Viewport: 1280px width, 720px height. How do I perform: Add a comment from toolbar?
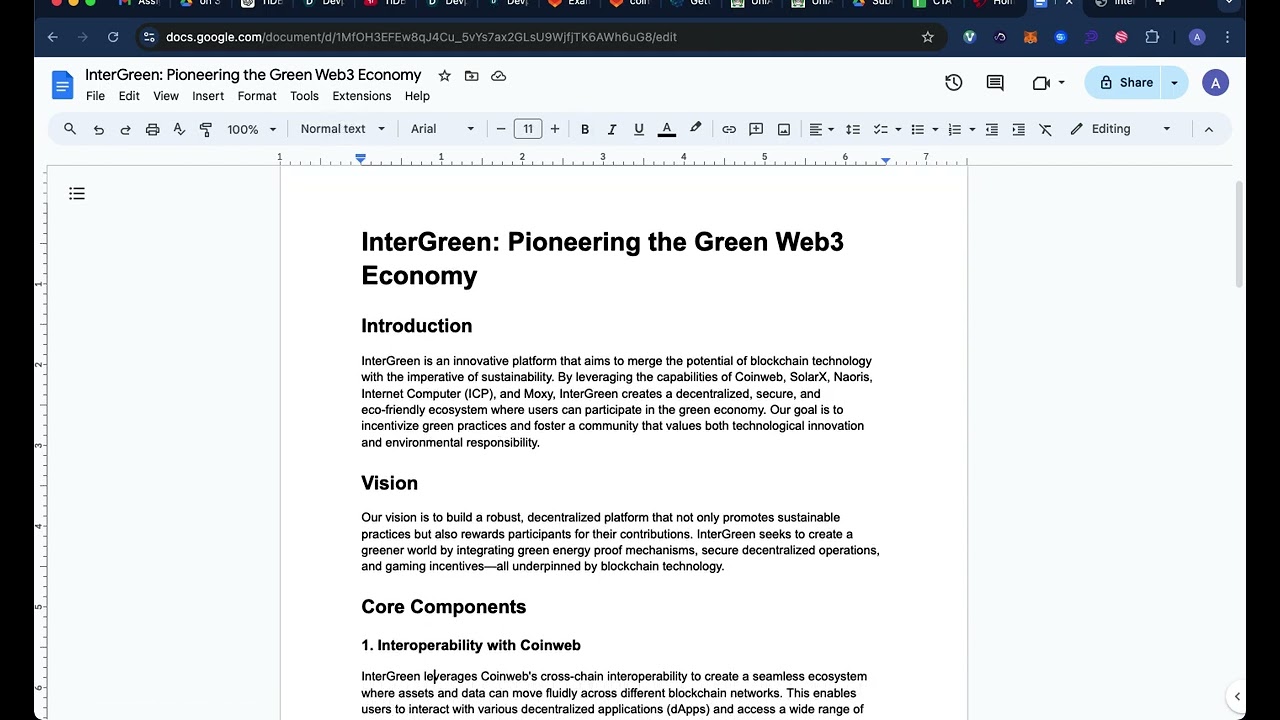click(756, 129)
